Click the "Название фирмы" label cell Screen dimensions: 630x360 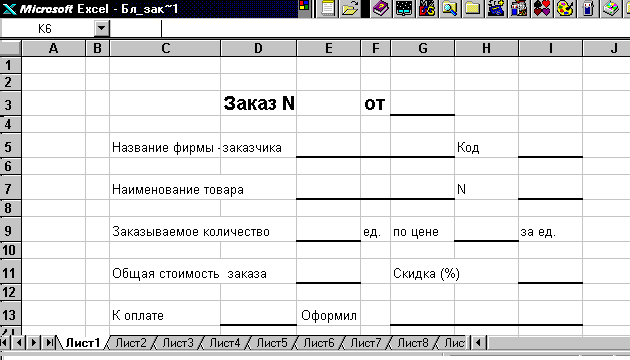(165, 145)
